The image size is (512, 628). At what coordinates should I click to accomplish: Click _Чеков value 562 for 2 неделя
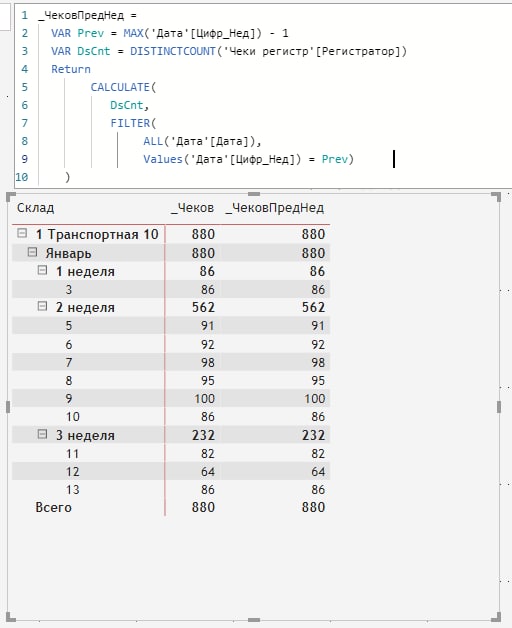203,307
